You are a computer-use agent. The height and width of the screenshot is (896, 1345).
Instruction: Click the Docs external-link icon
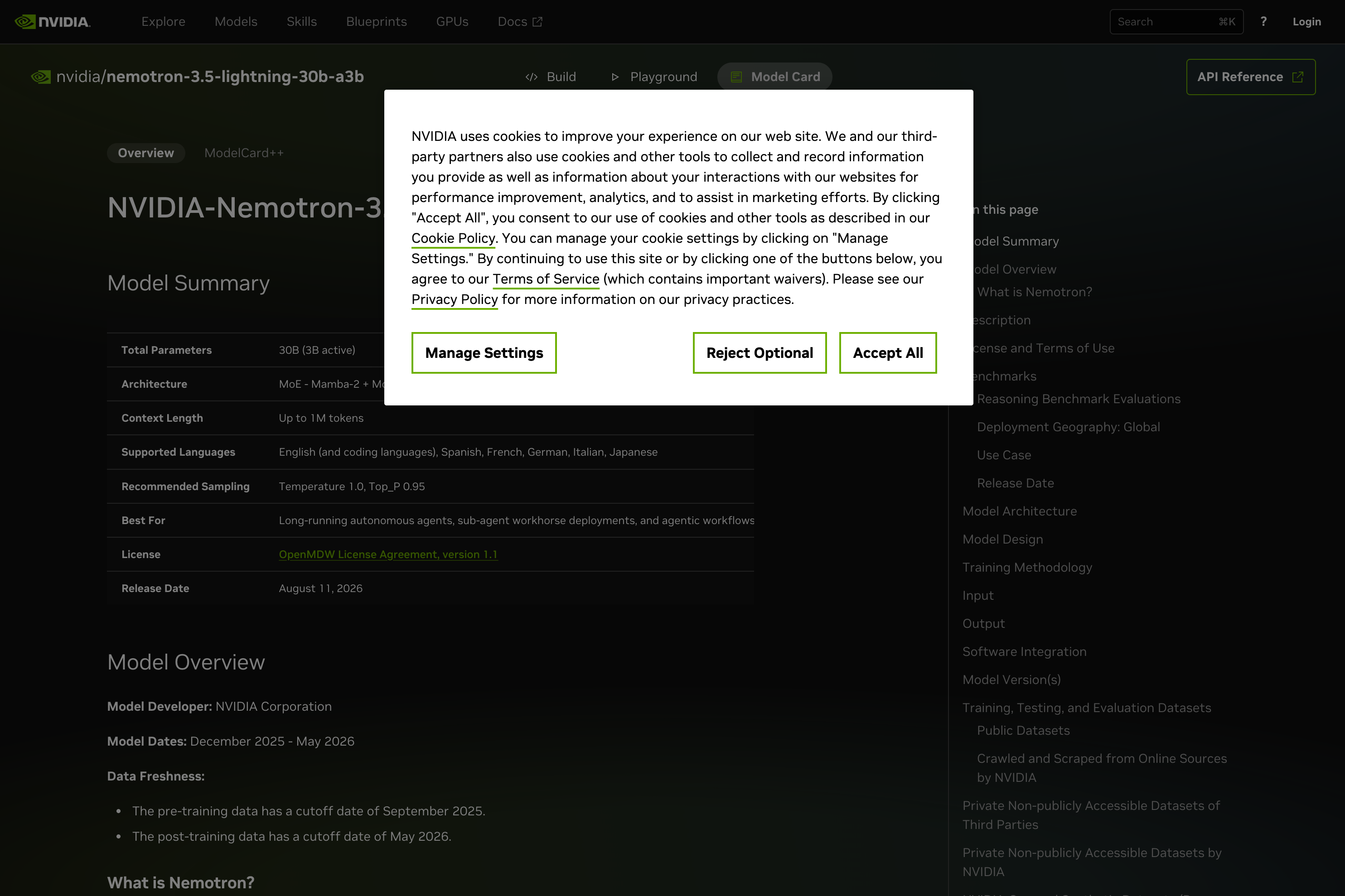(x=537, y=22)
